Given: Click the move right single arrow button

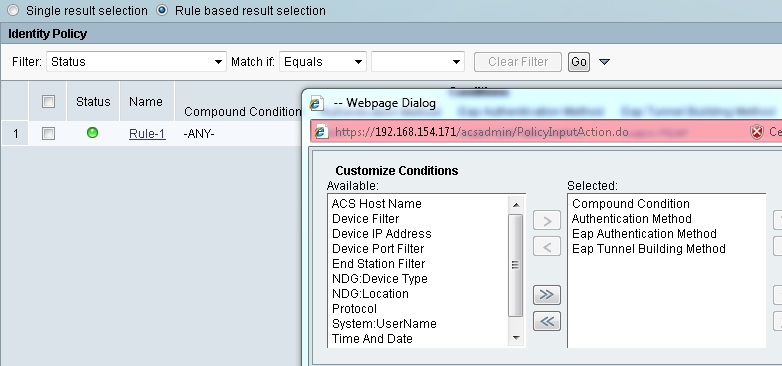Looking at the screenshot, I should (547, 221).
